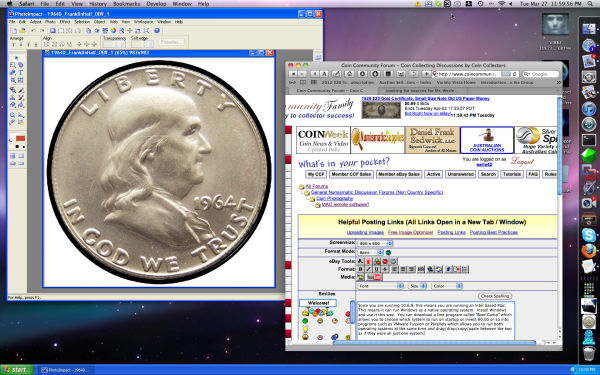Click My CCF forum button
The width and height of the screenshot is (600, 375).
tap(316, 174)
